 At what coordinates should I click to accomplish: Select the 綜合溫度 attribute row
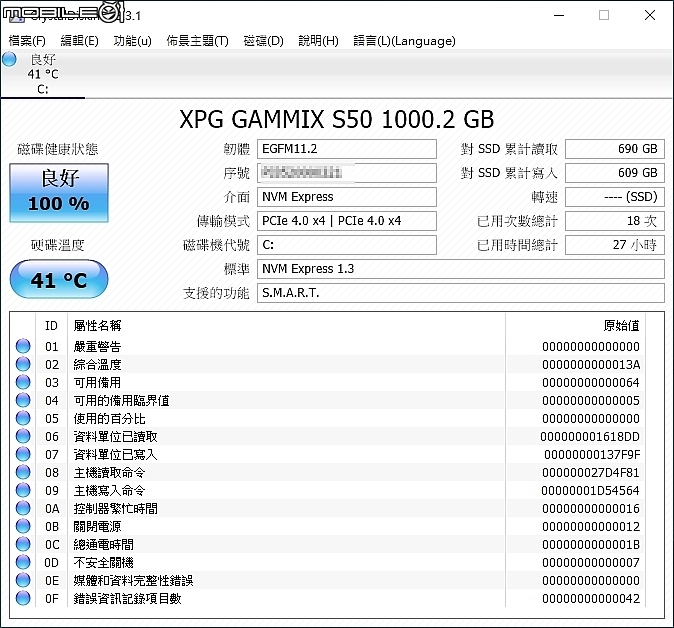(x=328, y=364)
